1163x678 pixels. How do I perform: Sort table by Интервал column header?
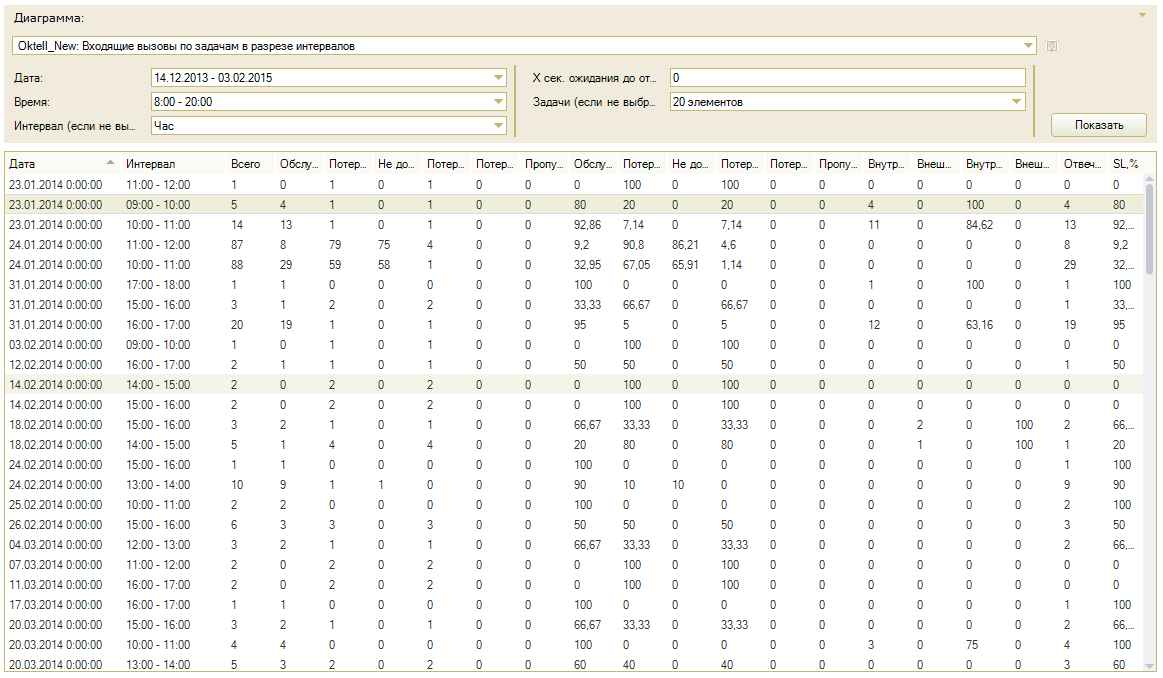tap(150, 163)
